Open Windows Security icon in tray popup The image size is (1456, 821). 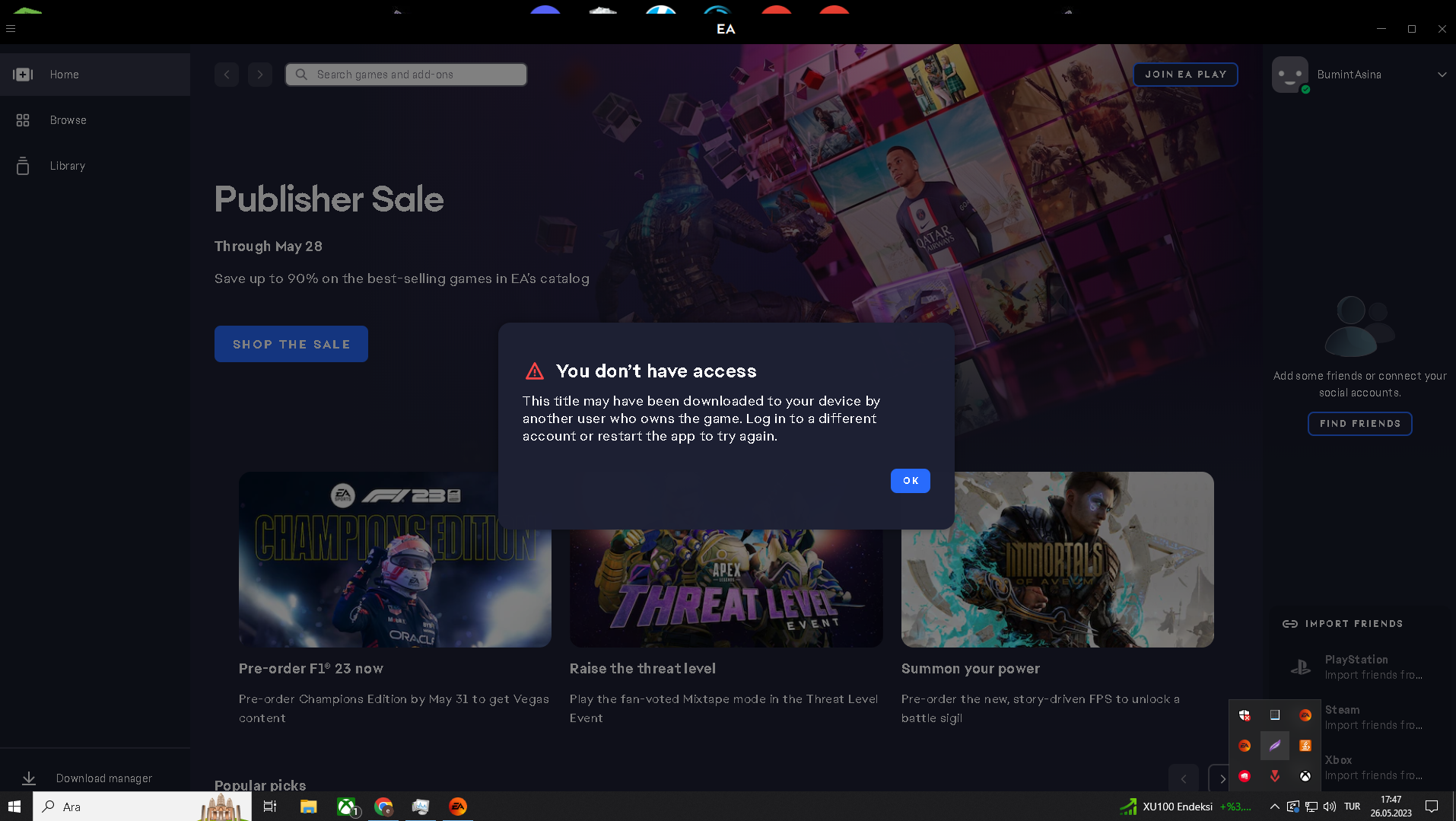coord(1245,715)
